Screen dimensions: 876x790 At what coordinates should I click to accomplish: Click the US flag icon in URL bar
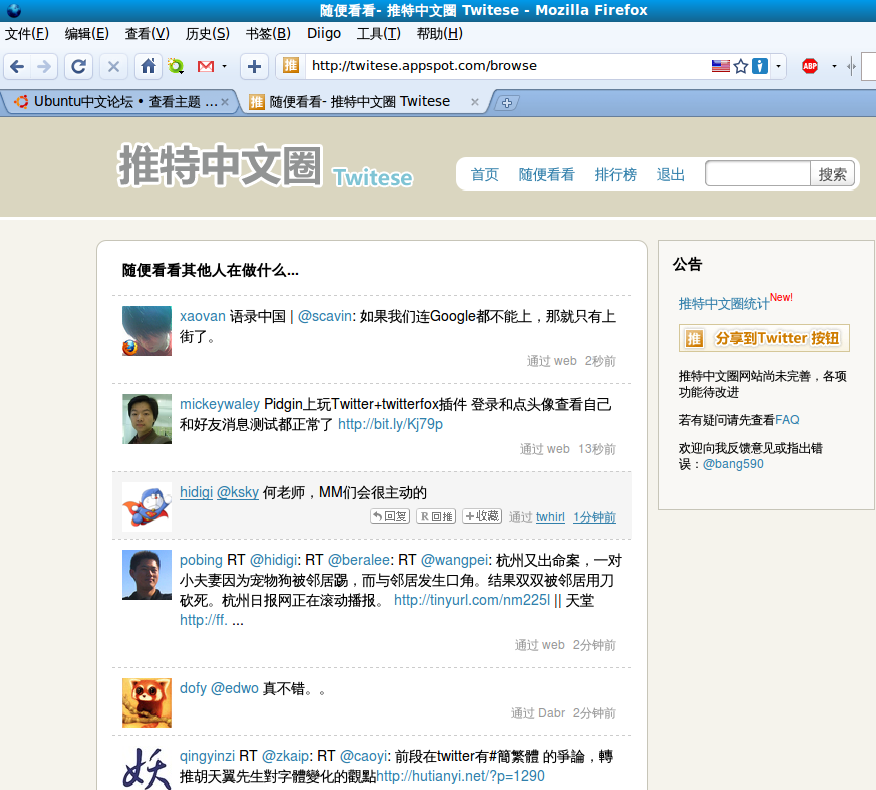tap(721, 66)
